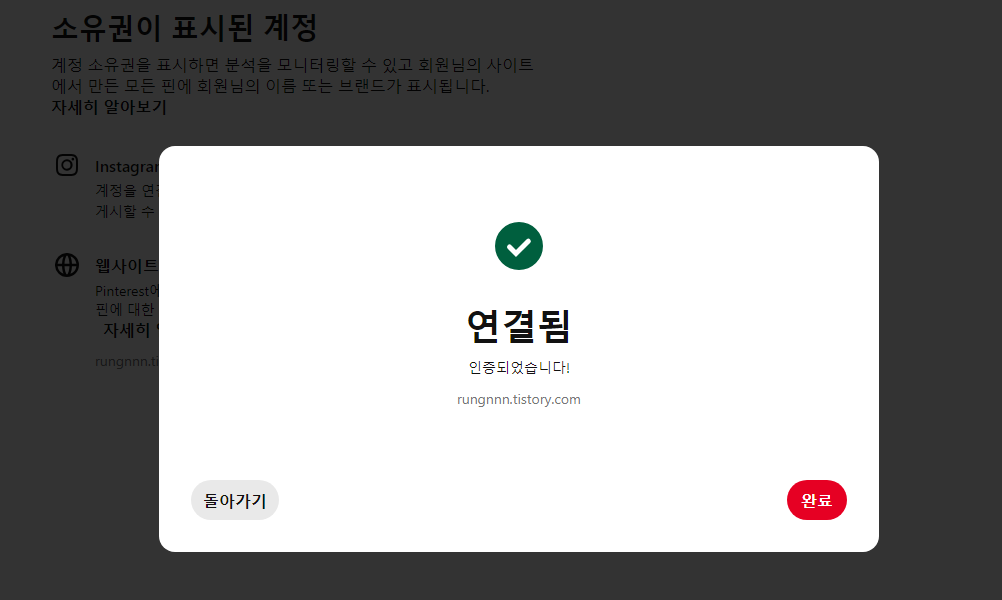Click the website globe icon in the background page
The image size is (1002, 600).
[67, 265]
